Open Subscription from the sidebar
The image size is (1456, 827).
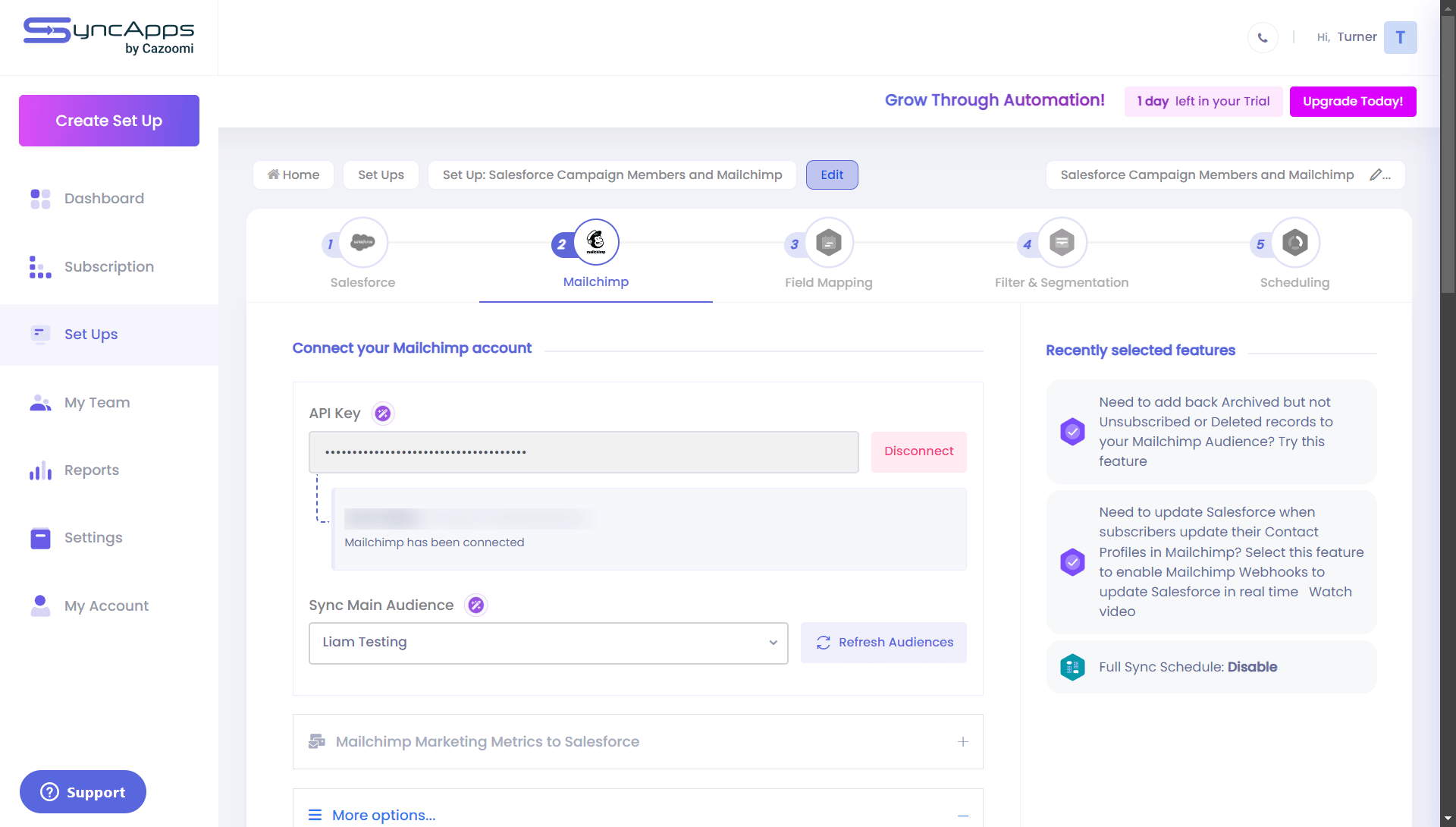coord(109,267)
